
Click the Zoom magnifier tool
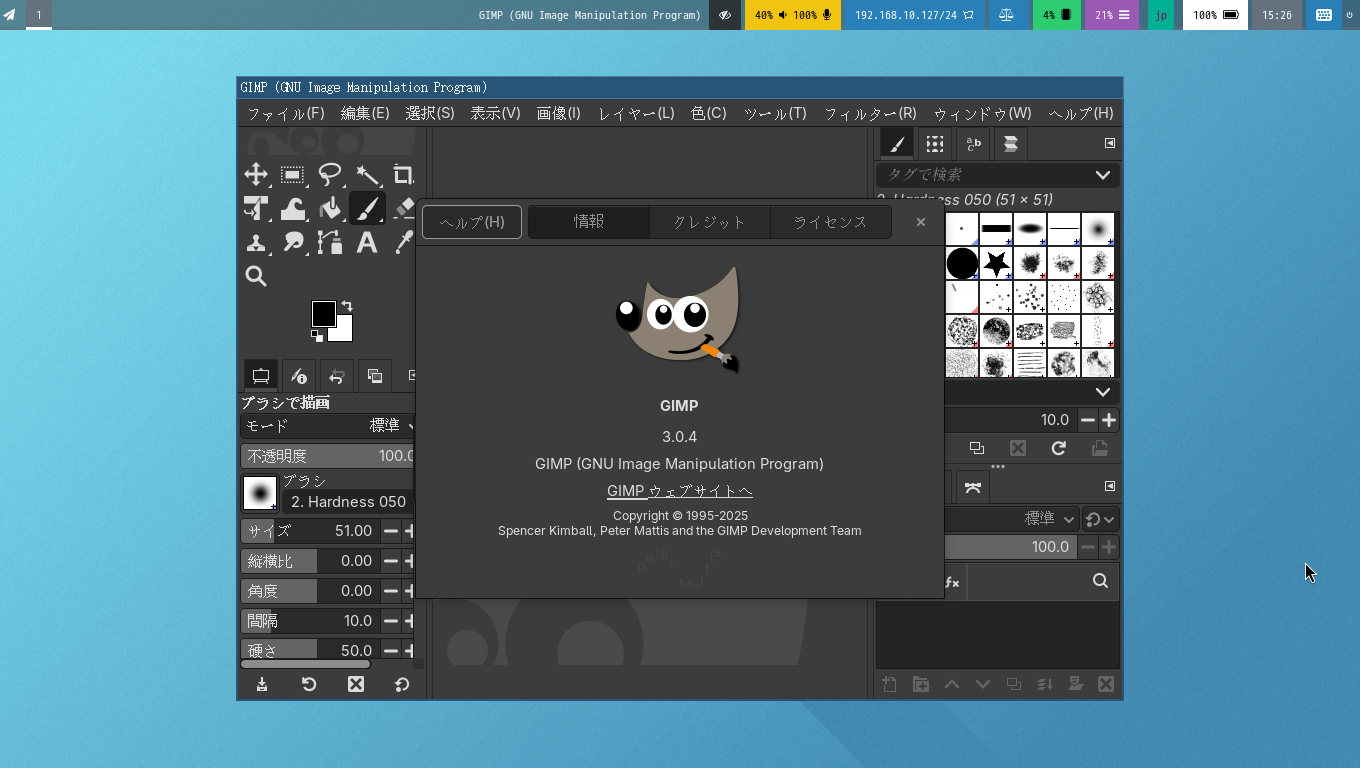click(256, 276)
